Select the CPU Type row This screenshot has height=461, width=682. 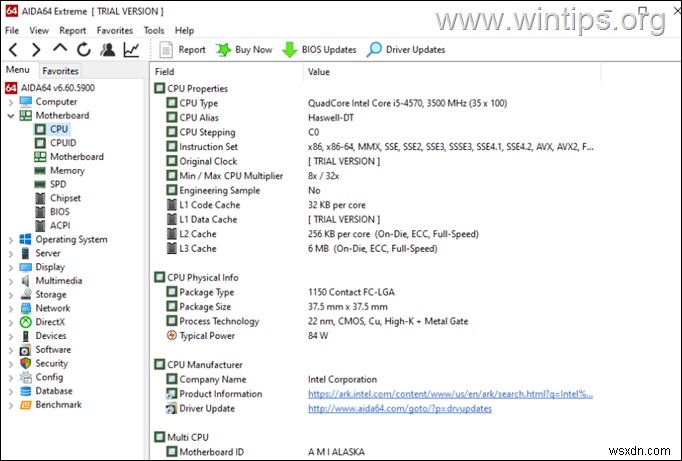[x=374, y=103]
